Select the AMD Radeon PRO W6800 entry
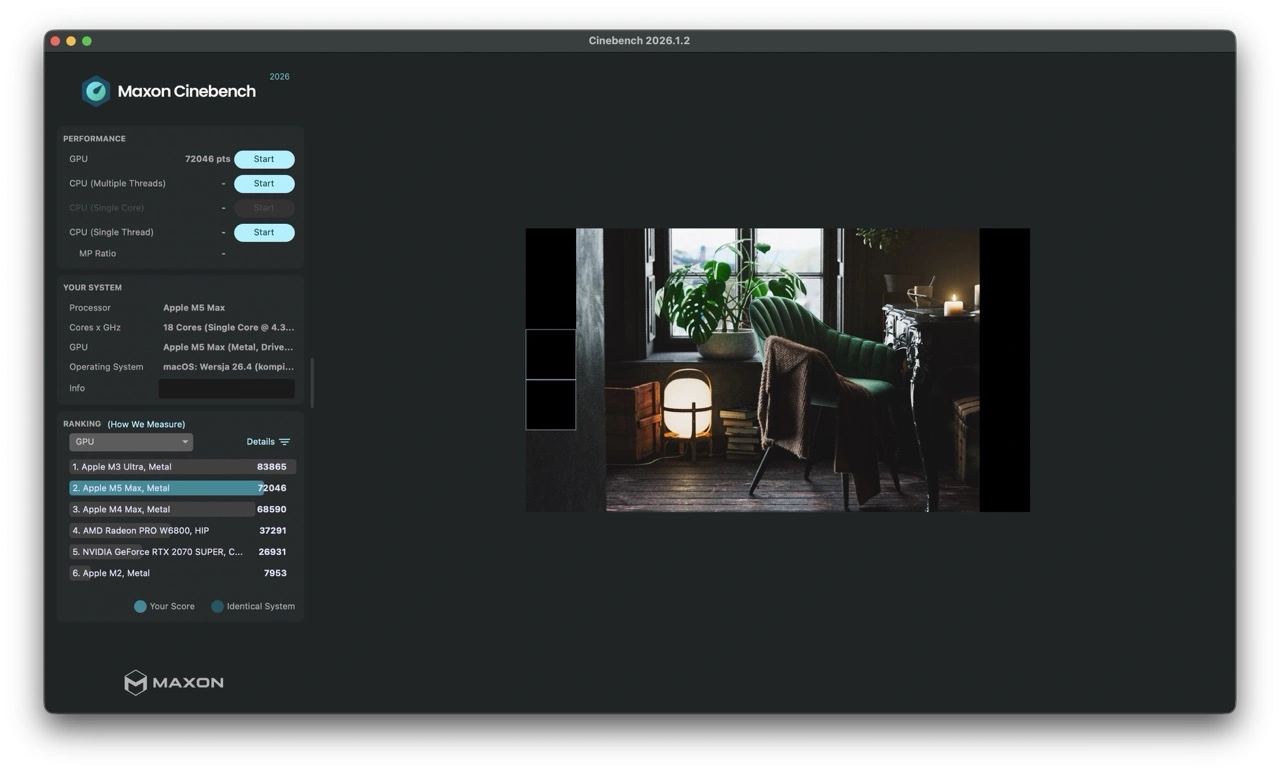 [x=182, y=531]
